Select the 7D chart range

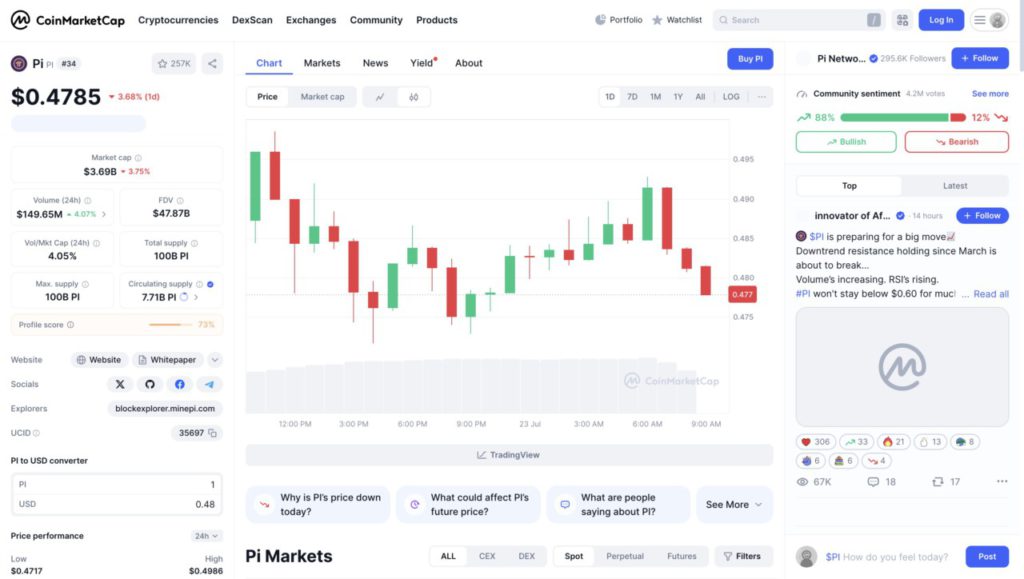pos(632,97)
